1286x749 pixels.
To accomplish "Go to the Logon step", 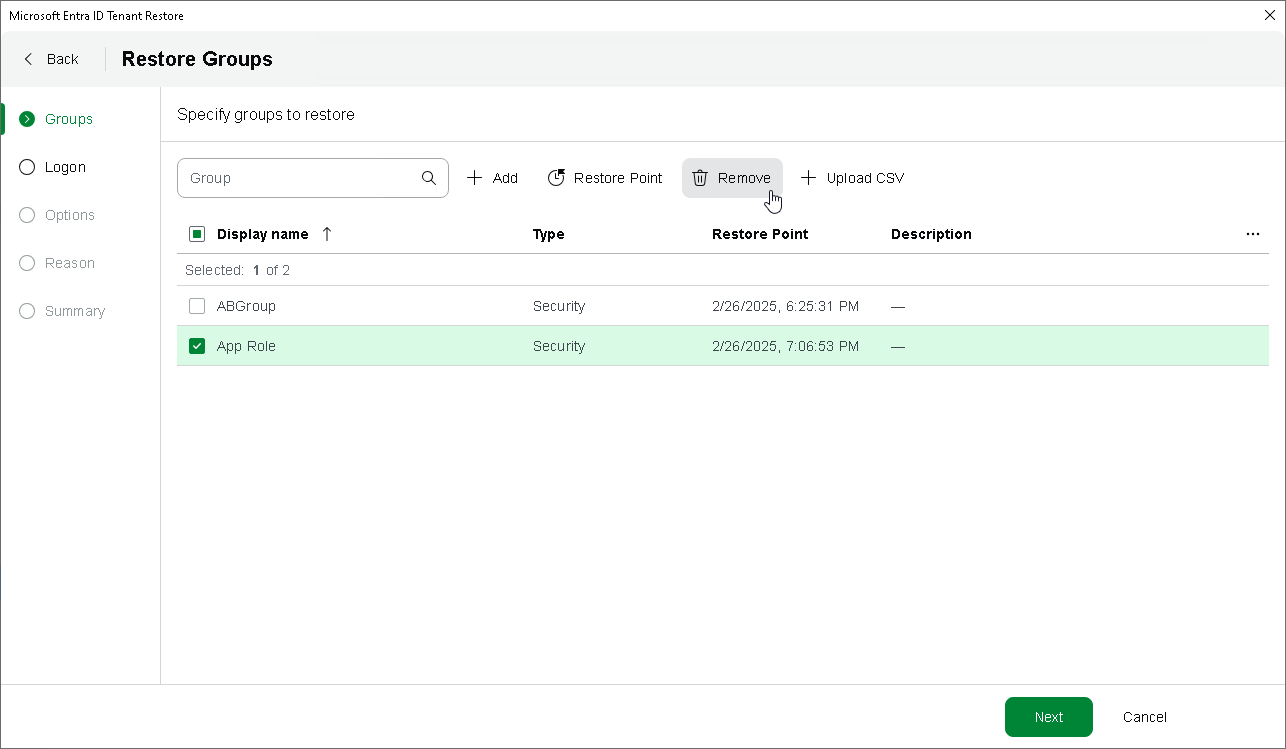I will (x=65, y=167).
